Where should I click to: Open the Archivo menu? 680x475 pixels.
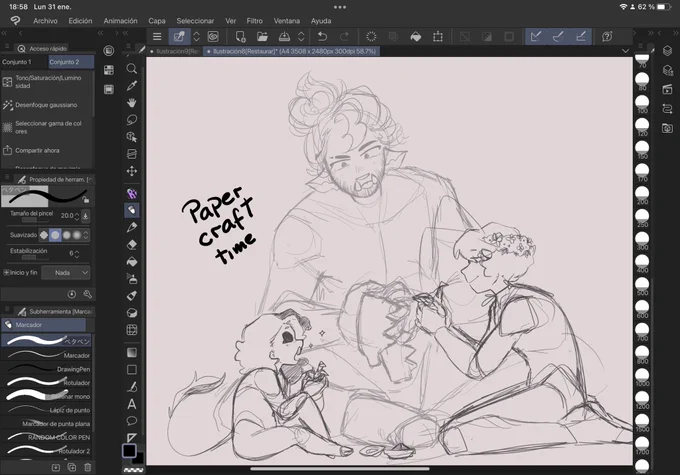coord(46,21)
